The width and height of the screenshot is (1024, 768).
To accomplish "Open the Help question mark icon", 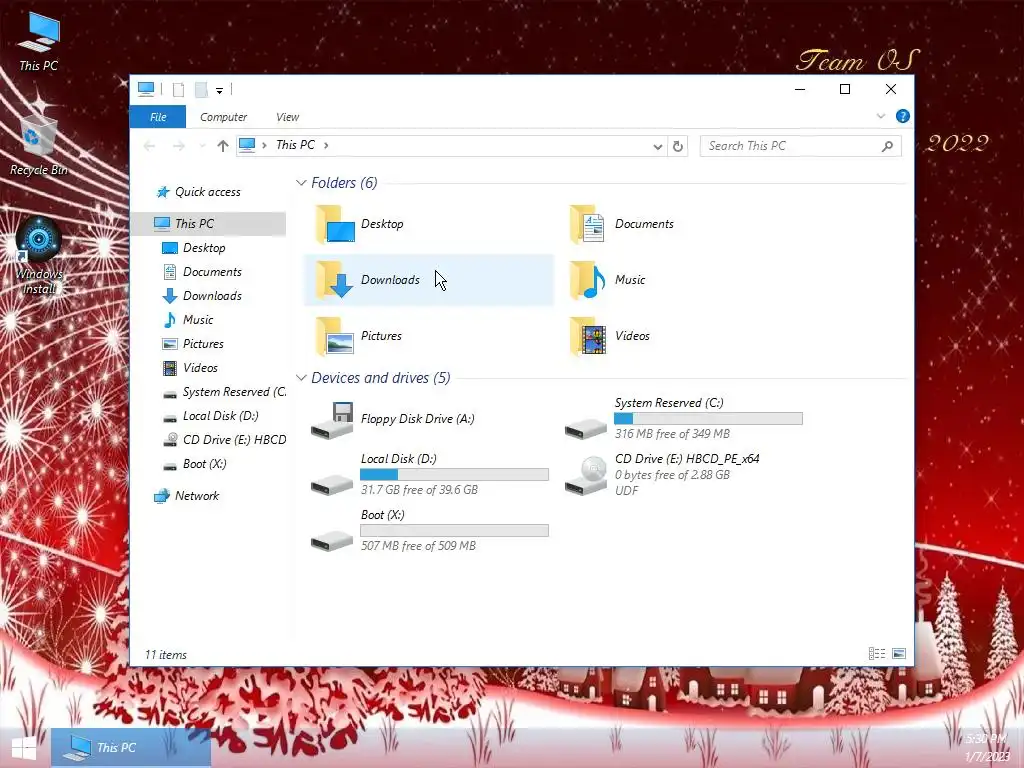I will 903,116.
